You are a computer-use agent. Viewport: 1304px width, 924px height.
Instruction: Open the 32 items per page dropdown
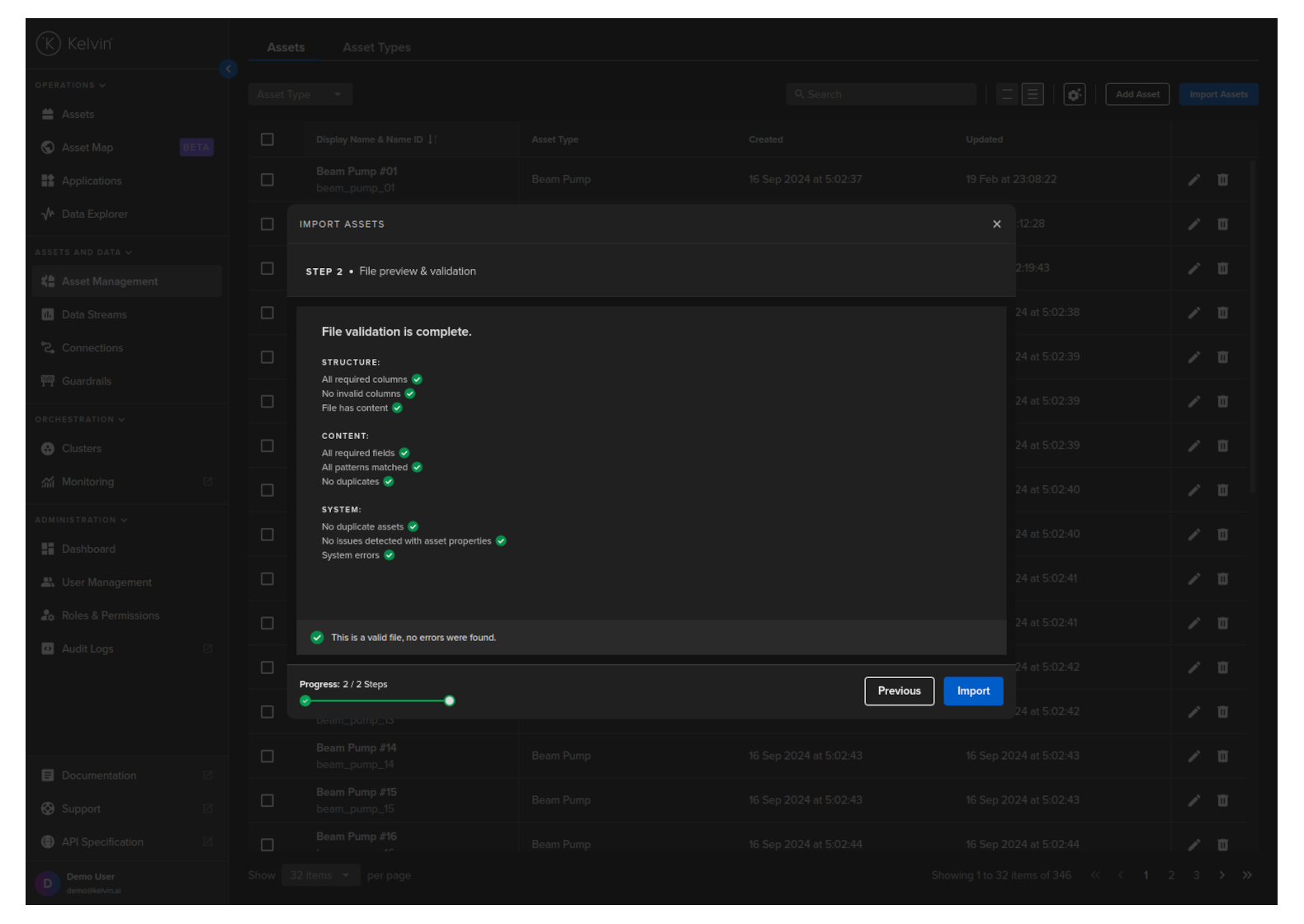tap(319, 875)
